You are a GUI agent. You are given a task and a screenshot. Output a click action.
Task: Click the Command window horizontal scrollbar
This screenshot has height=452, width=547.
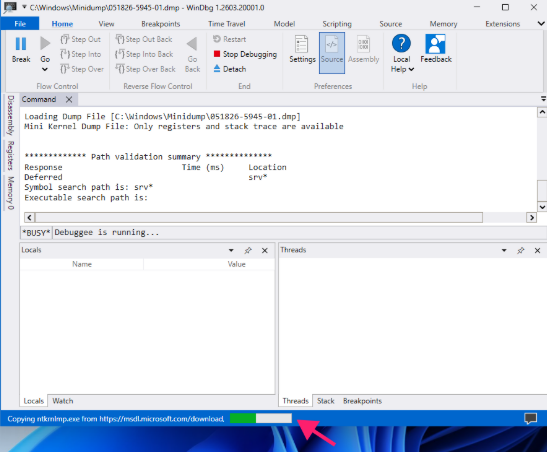[259, 218]
